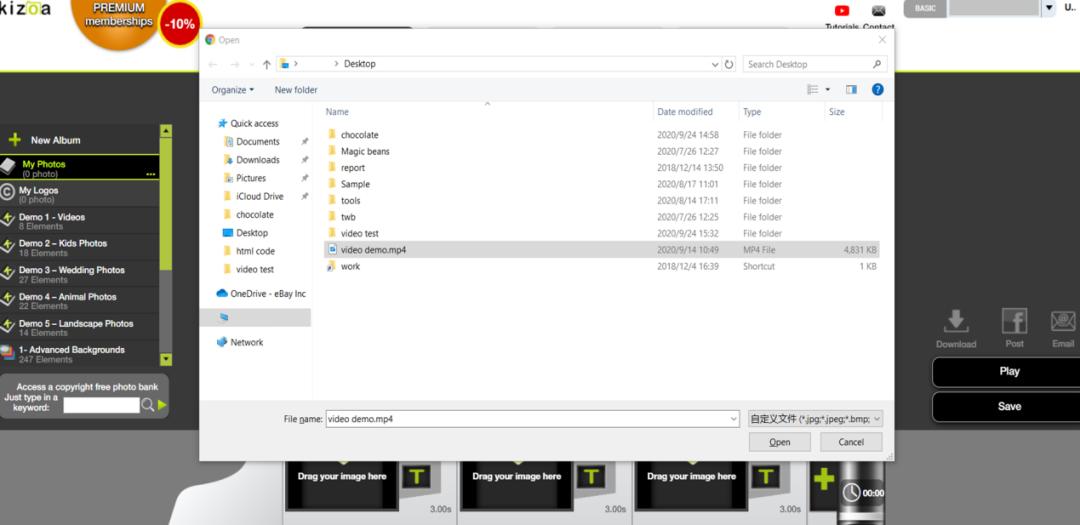Click the Download icon in Kizoa

click(x=956, y=322)
